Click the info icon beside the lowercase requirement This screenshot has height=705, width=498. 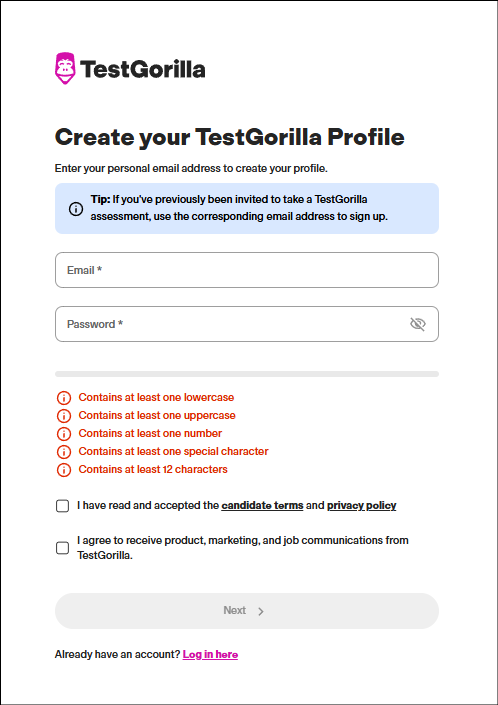tap(64, 398)
